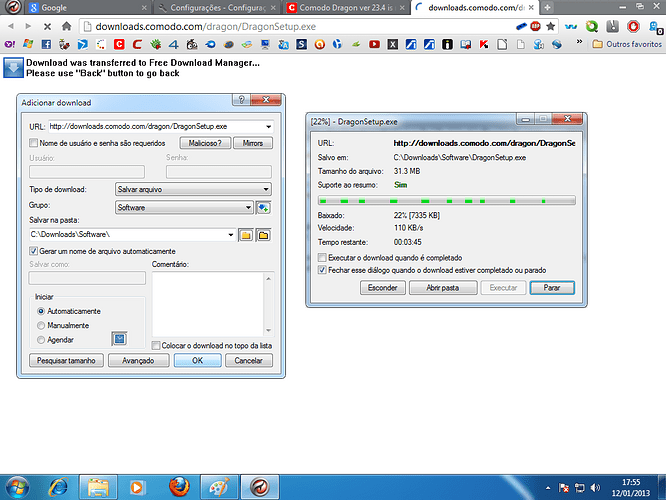Image resolution: width=666 pixels, height=500 pixels.
Task: Switch to the Configurações tab
Action: (x=217, y=8)
